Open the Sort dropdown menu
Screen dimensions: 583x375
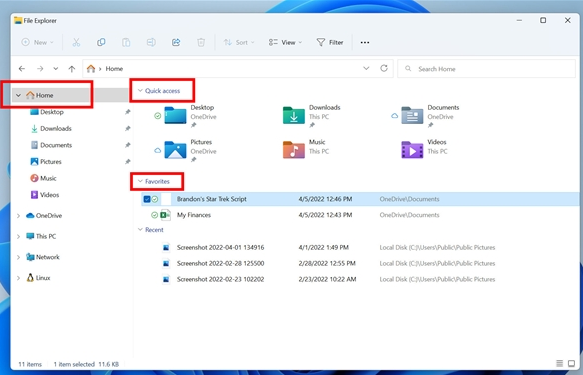click(239, 42)
